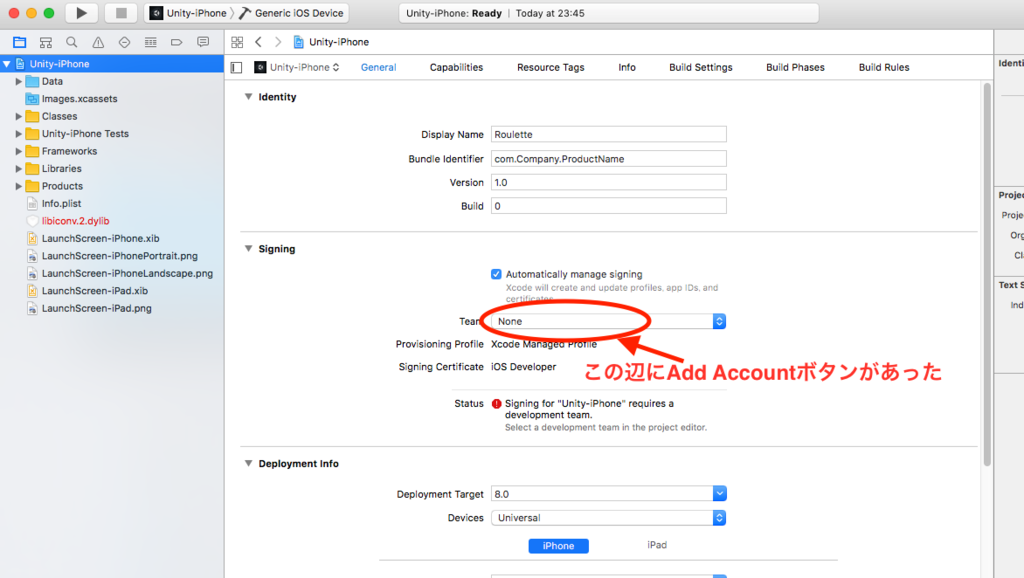Open the Issue navigator warning icon
The image size is (1024, 578).
click(98, 42)
